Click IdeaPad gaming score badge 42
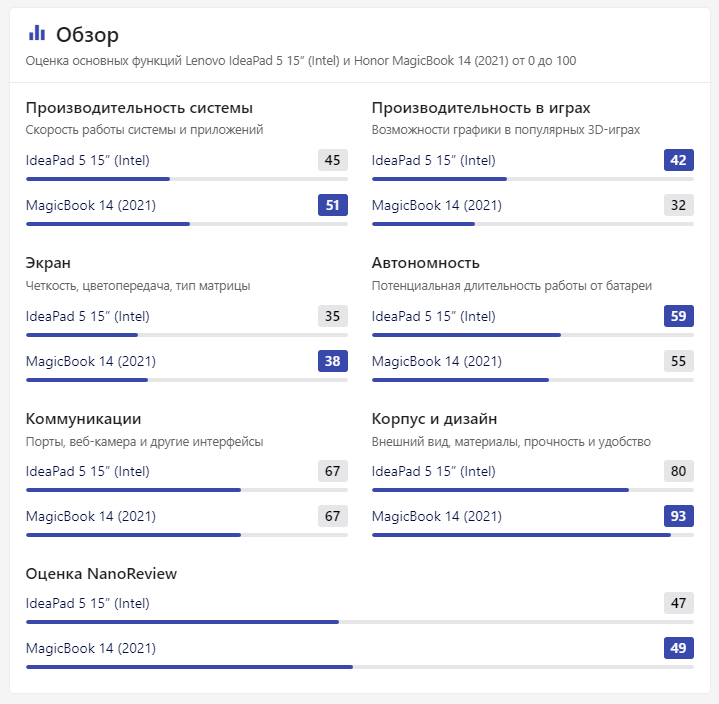 tap(679, 160)
